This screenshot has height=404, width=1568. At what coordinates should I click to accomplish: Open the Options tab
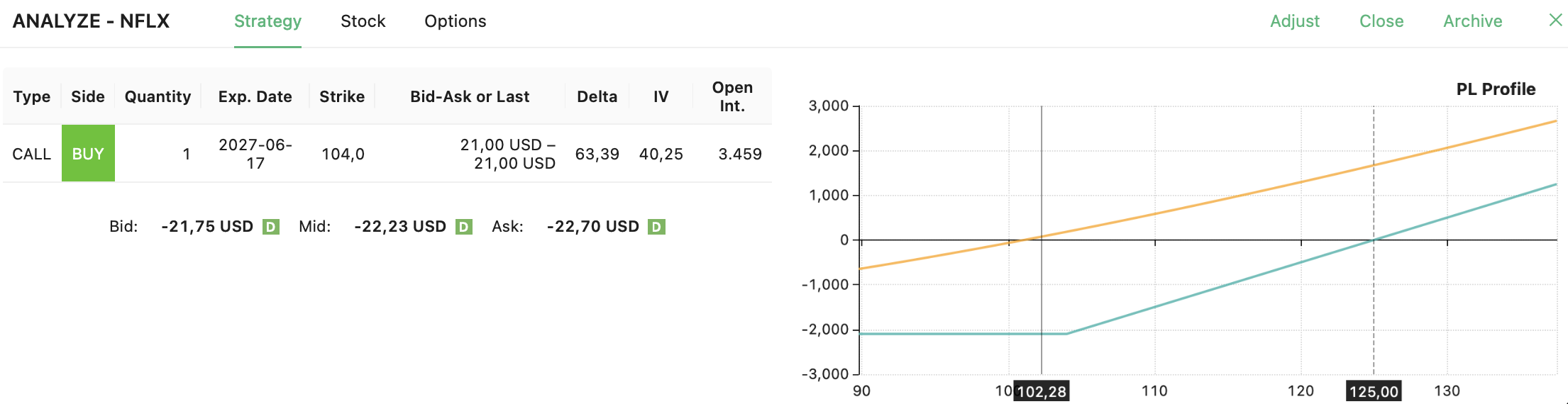point(455,21)
